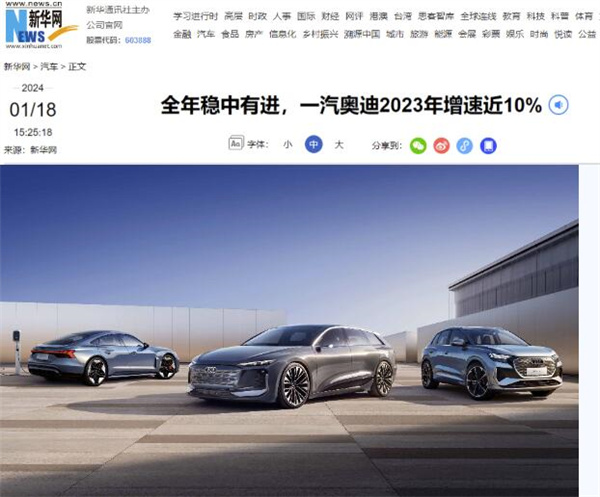Share article to Weibo
This screenshot has height=497, width=600.
442,146
